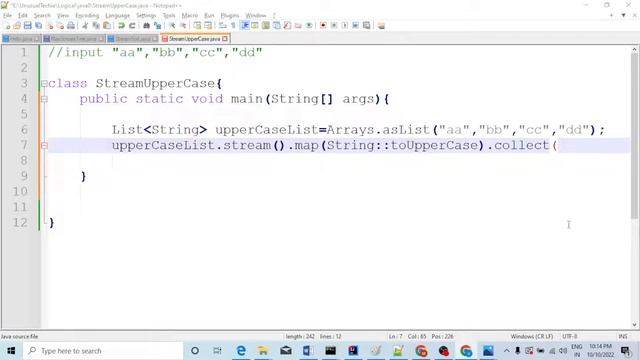Screen dimensions: 640x360
Task: Open the Window menu
Action: tap(256, 16)
